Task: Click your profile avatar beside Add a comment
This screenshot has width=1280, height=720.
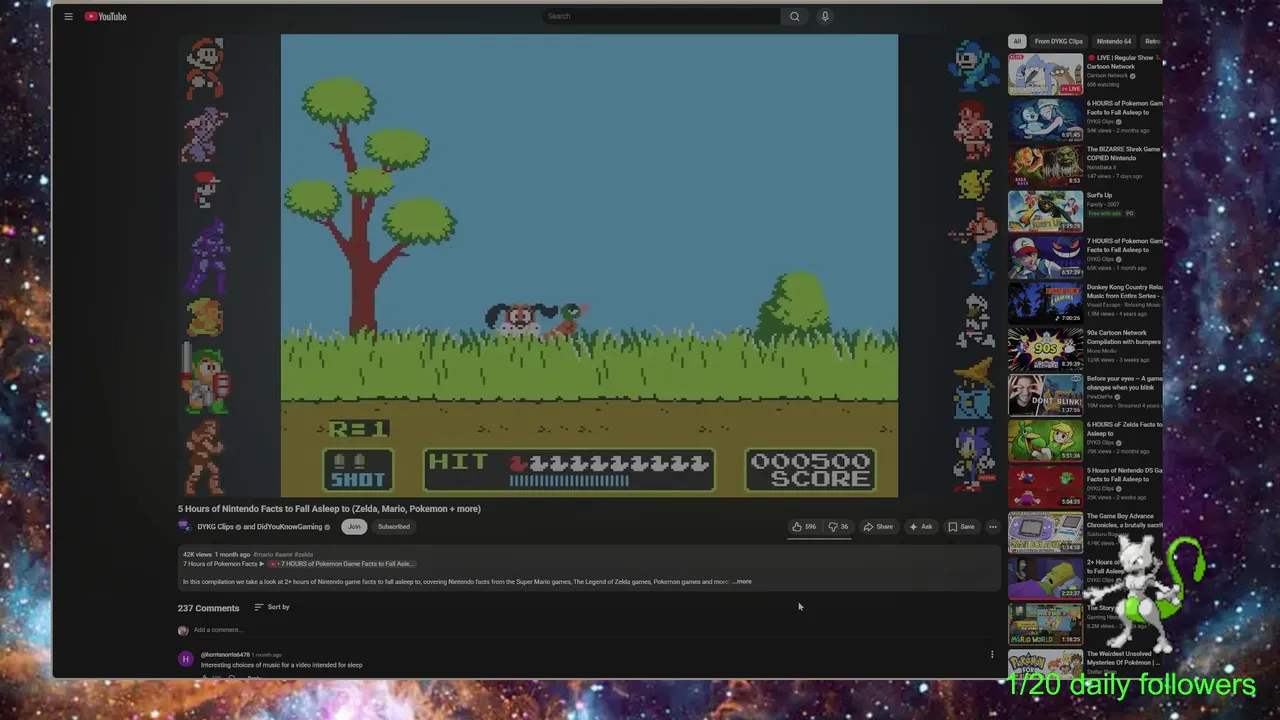Action: click(183, 630)
